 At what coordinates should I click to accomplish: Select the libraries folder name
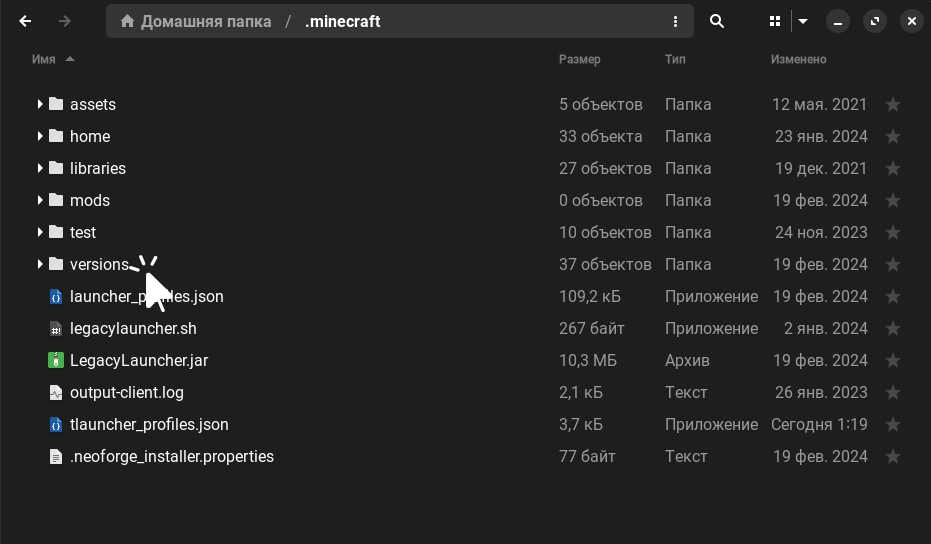pos(98,169)
